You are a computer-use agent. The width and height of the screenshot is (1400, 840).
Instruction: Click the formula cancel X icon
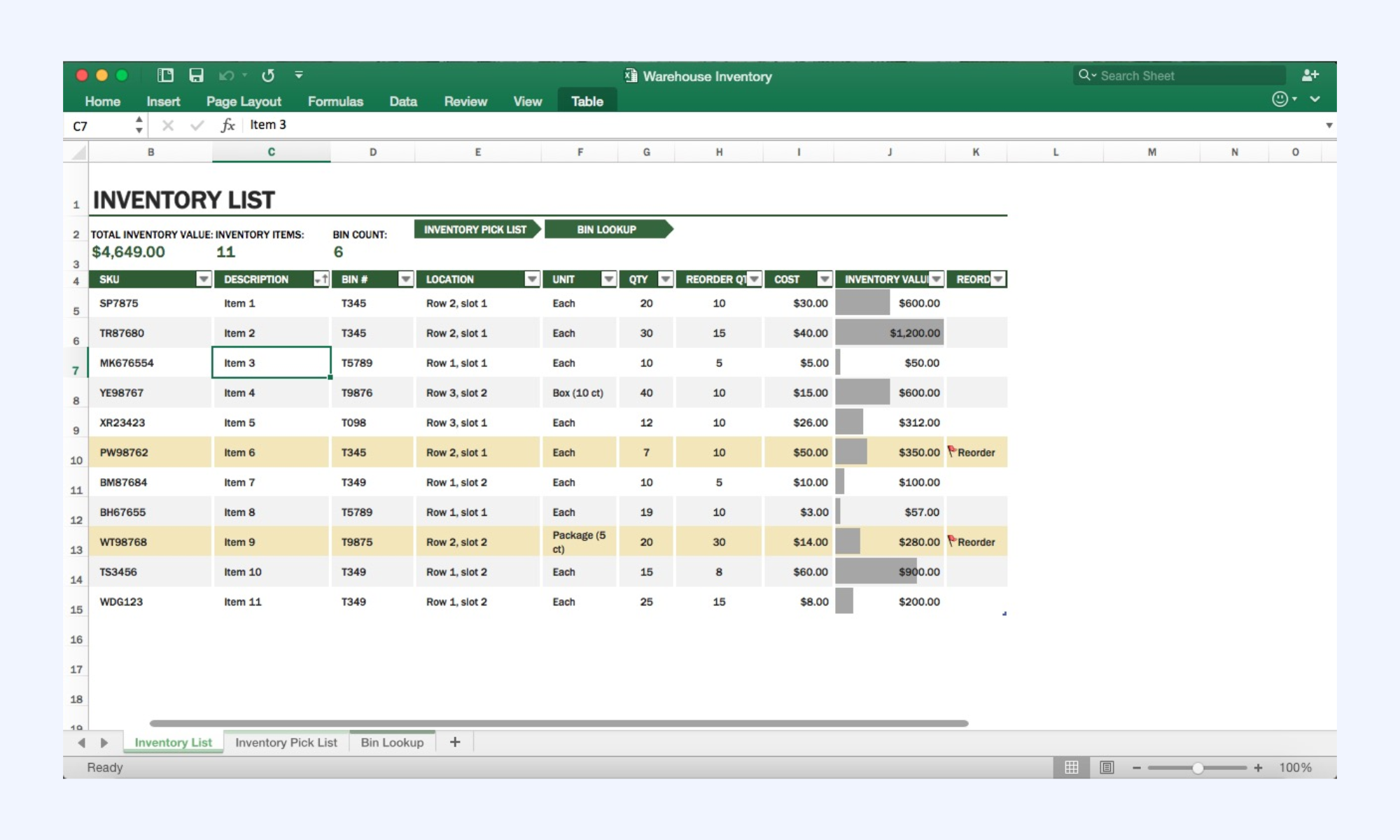(x=167, y=125)
